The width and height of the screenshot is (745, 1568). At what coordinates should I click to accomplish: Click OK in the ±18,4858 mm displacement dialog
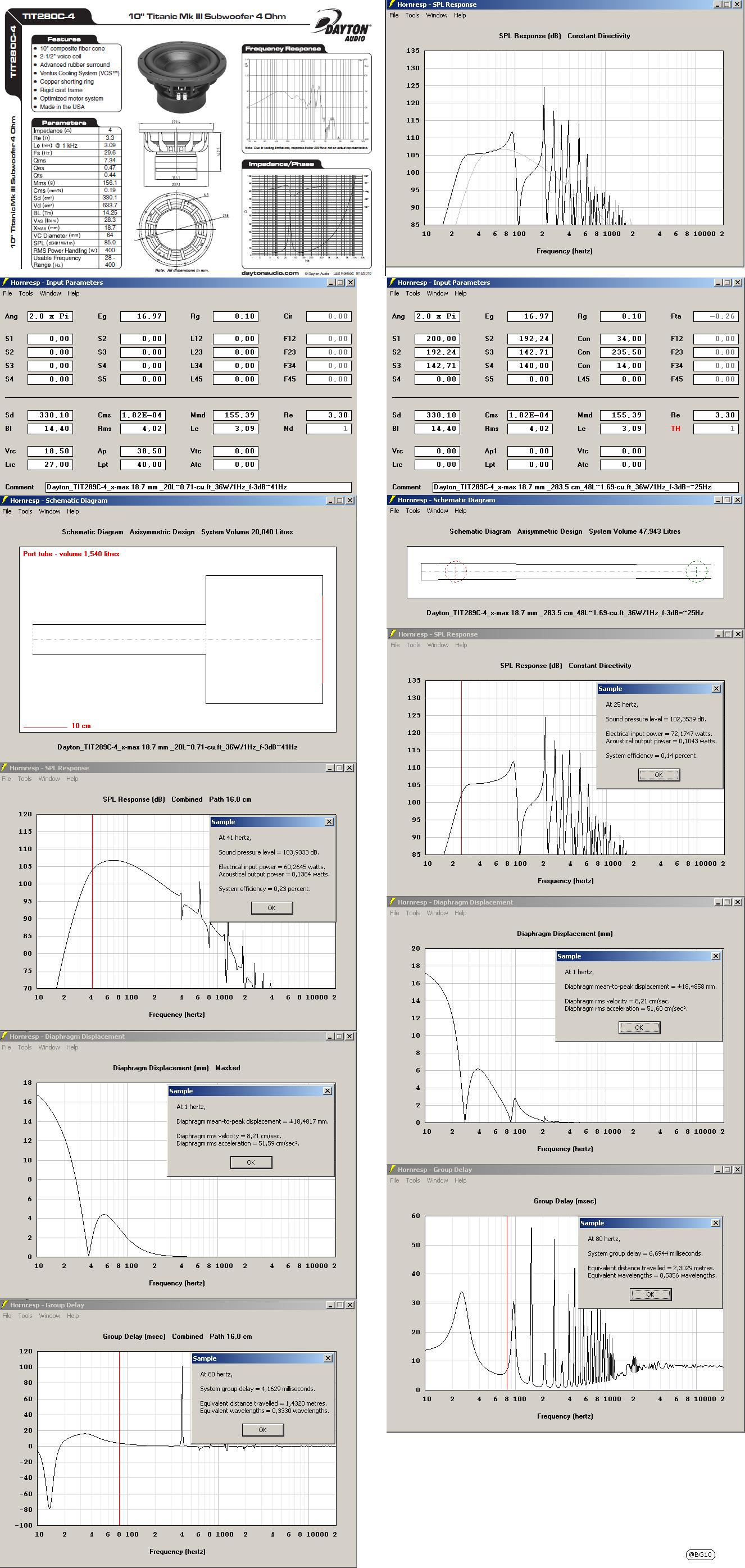[639, 1028]
